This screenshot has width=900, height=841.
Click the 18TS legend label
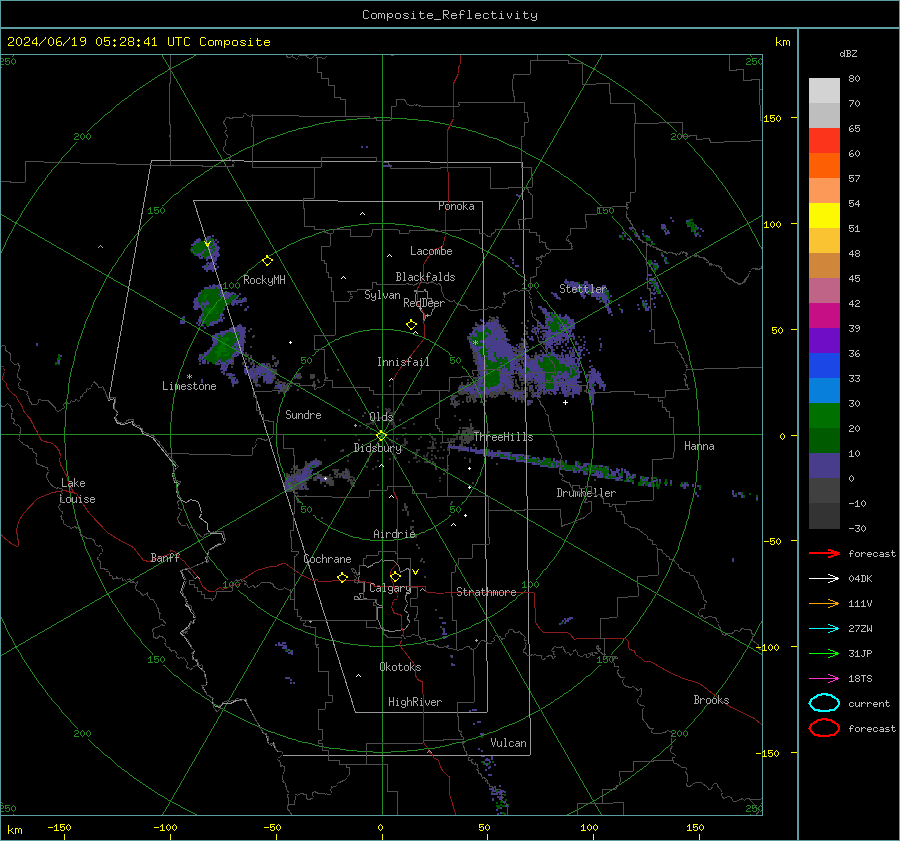coord(860,679)
